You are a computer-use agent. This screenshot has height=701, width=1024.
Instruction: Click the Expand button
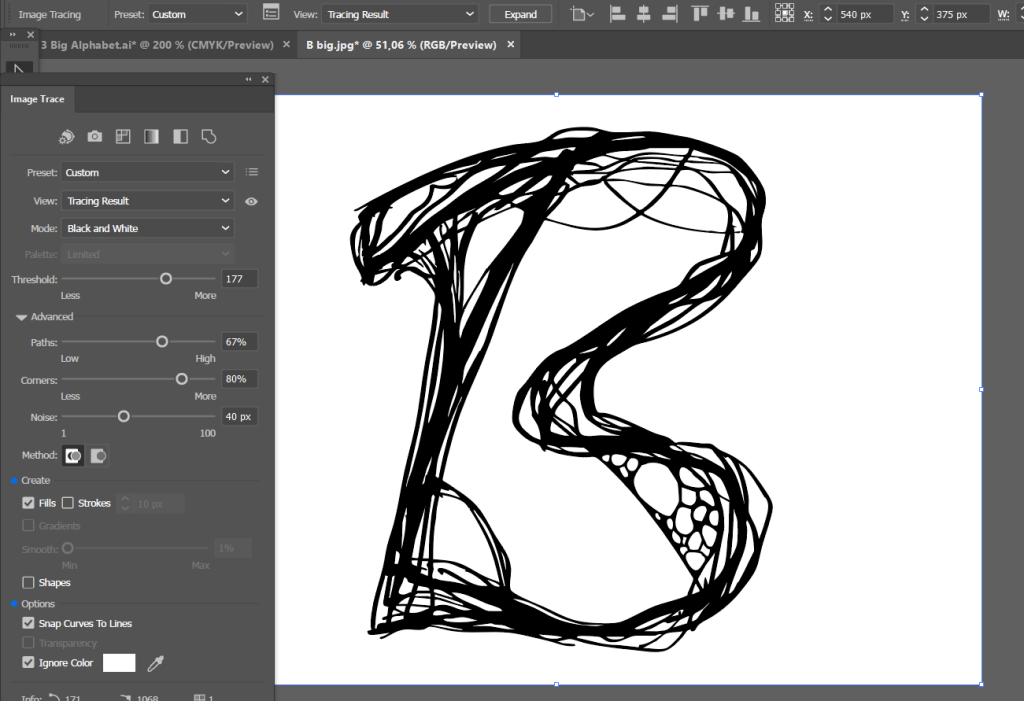pyautogui.click(x=520, y=14)
